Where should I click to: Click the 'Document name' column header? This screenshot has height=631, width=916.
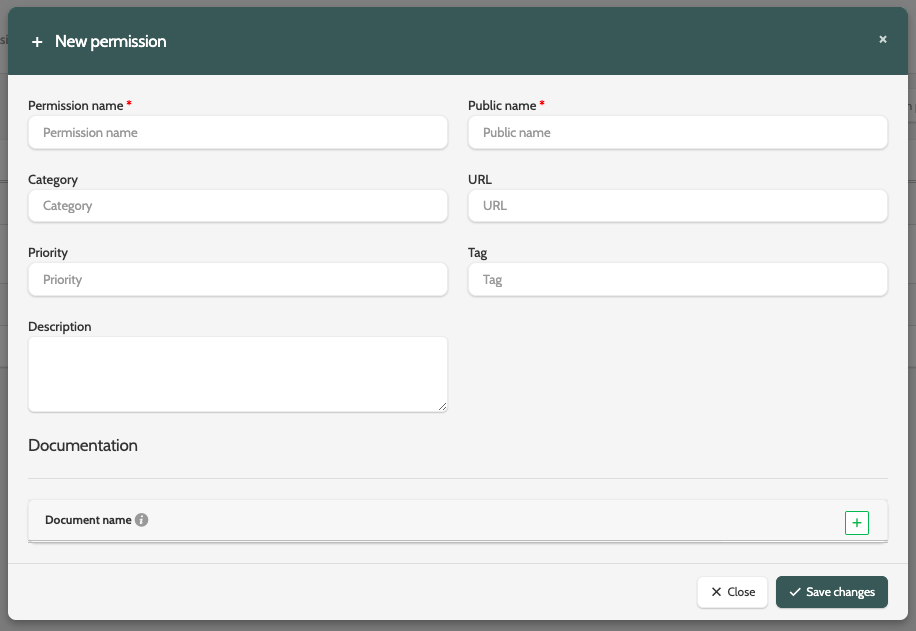pos(88,520)
